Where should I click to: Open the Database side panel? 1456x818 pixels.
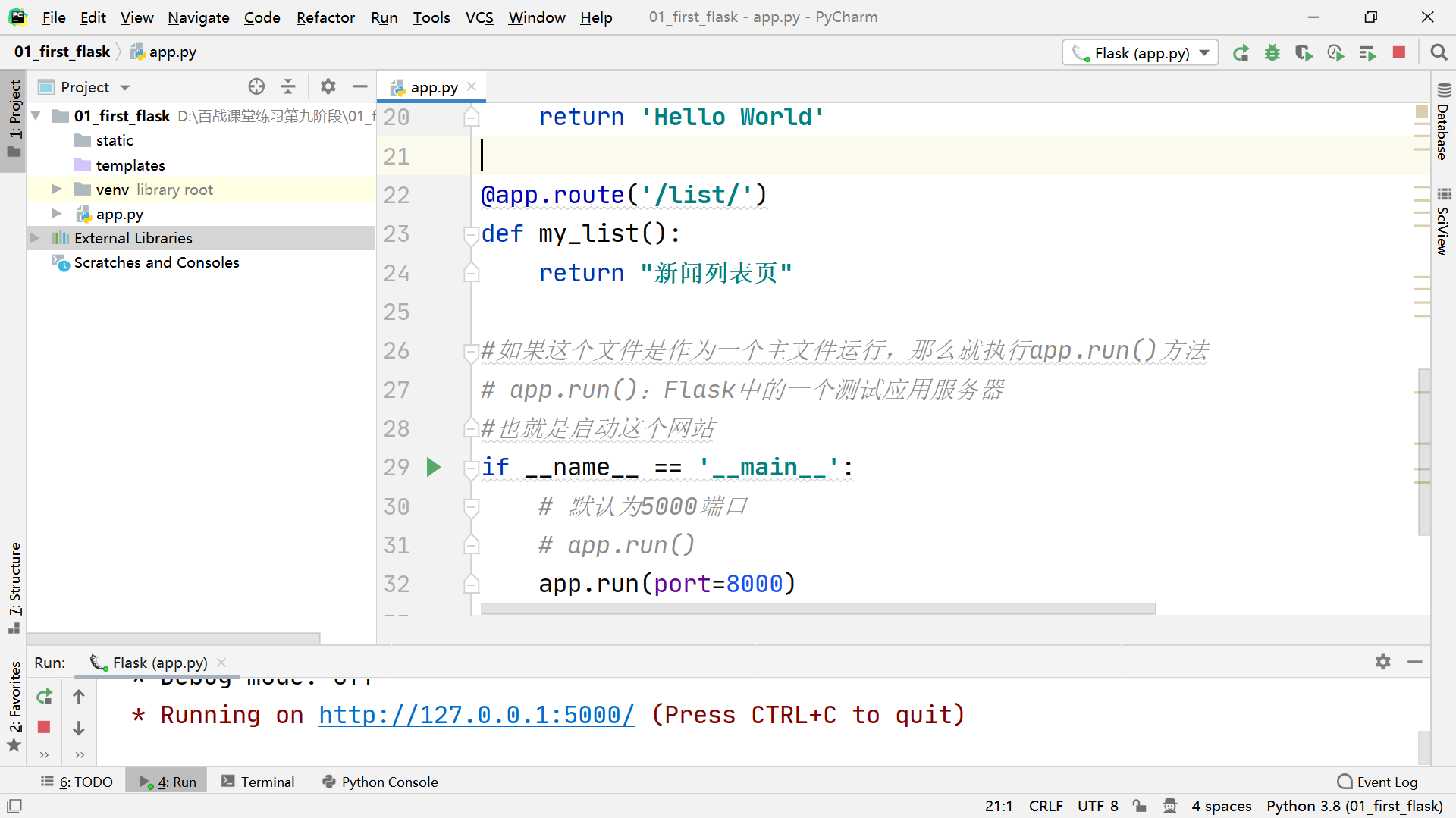tap(1443, 122)
